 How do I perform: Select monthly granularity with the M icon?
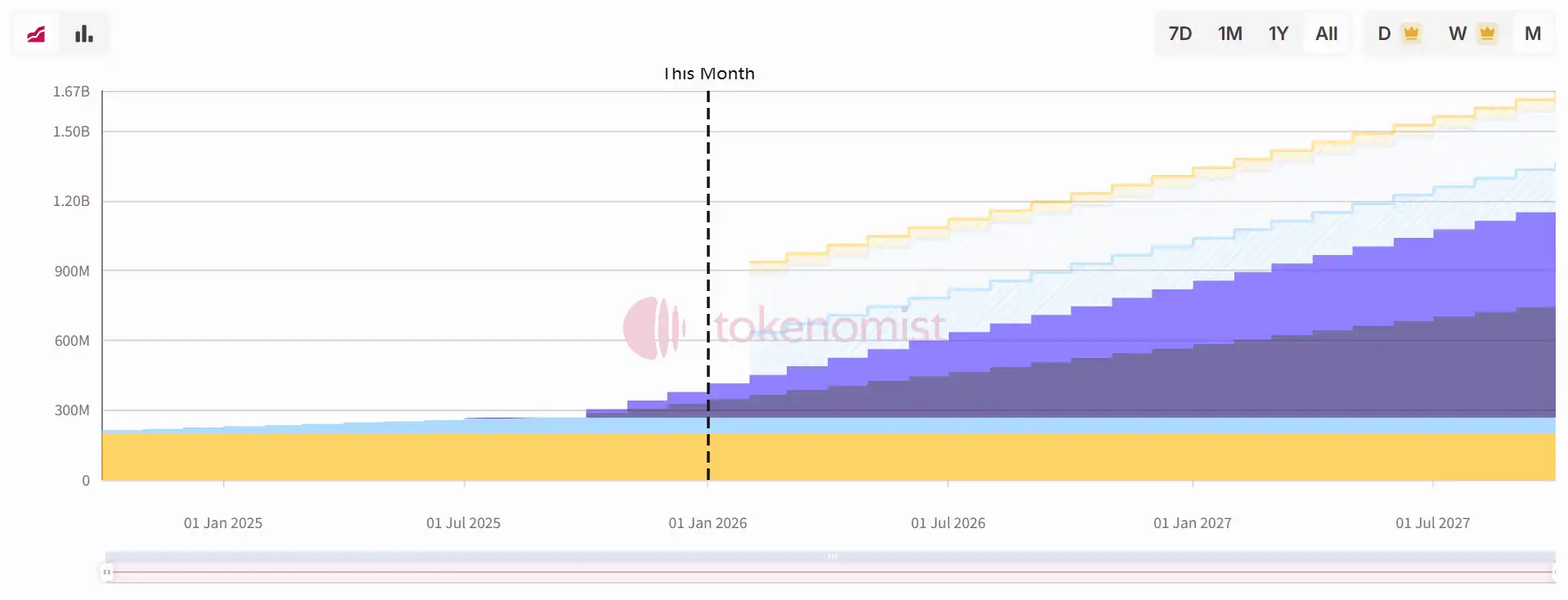1533,33
